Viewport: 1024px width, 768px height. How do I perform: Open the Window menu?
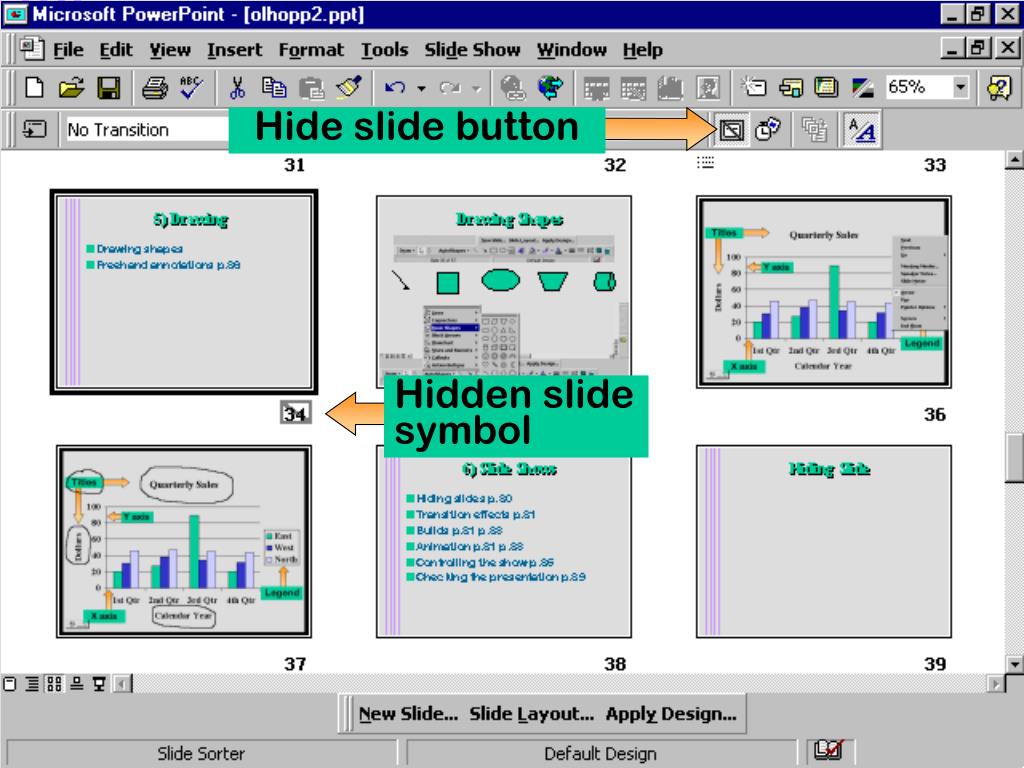pos(571,50)
